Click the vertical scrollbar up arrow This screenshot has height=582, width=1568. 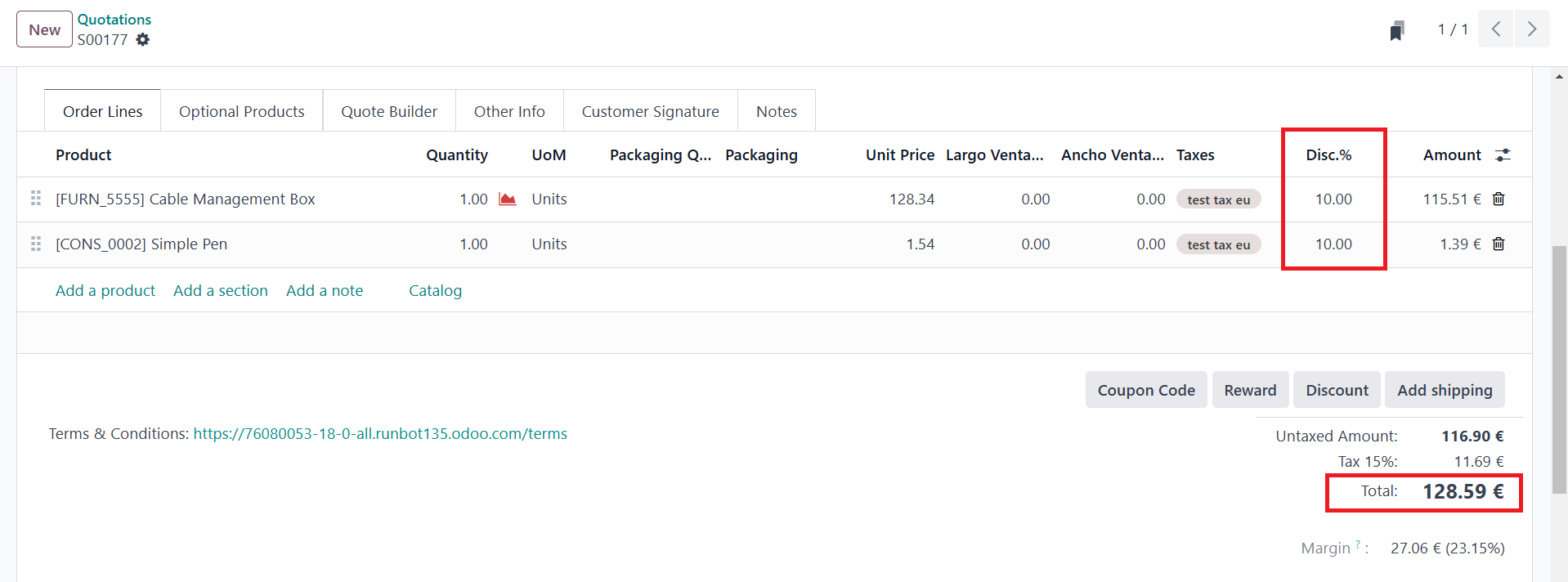tap(1560, 76)
